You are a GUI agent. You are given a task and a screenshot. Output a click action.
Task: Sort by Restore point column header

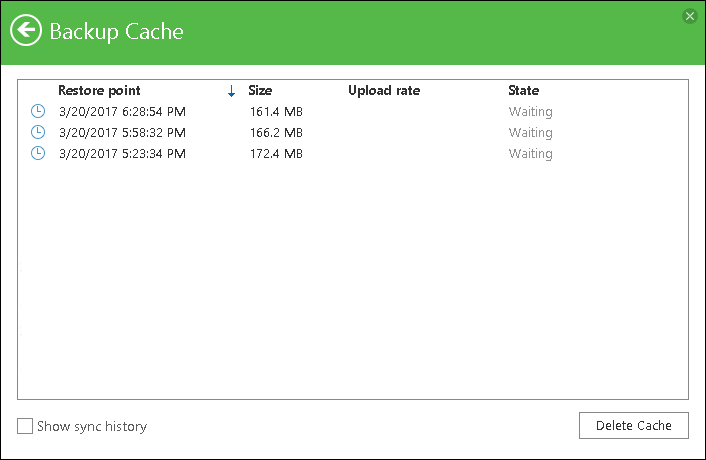pos(99,91)
